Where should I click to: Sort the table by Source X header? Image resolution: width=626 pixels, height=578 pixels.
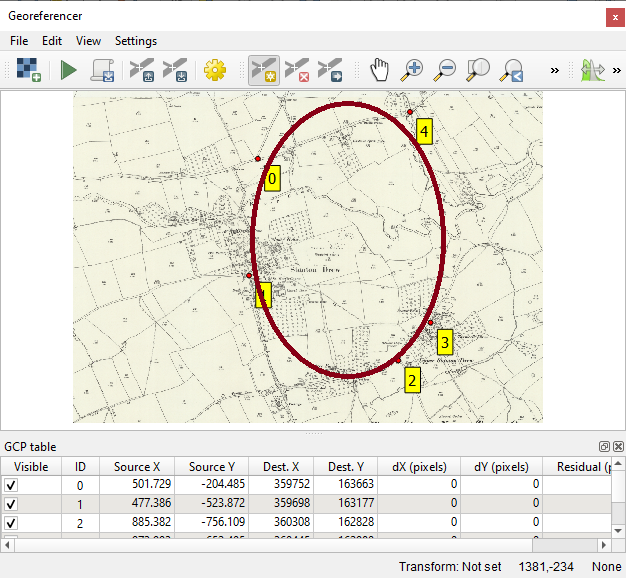(137, 467)
